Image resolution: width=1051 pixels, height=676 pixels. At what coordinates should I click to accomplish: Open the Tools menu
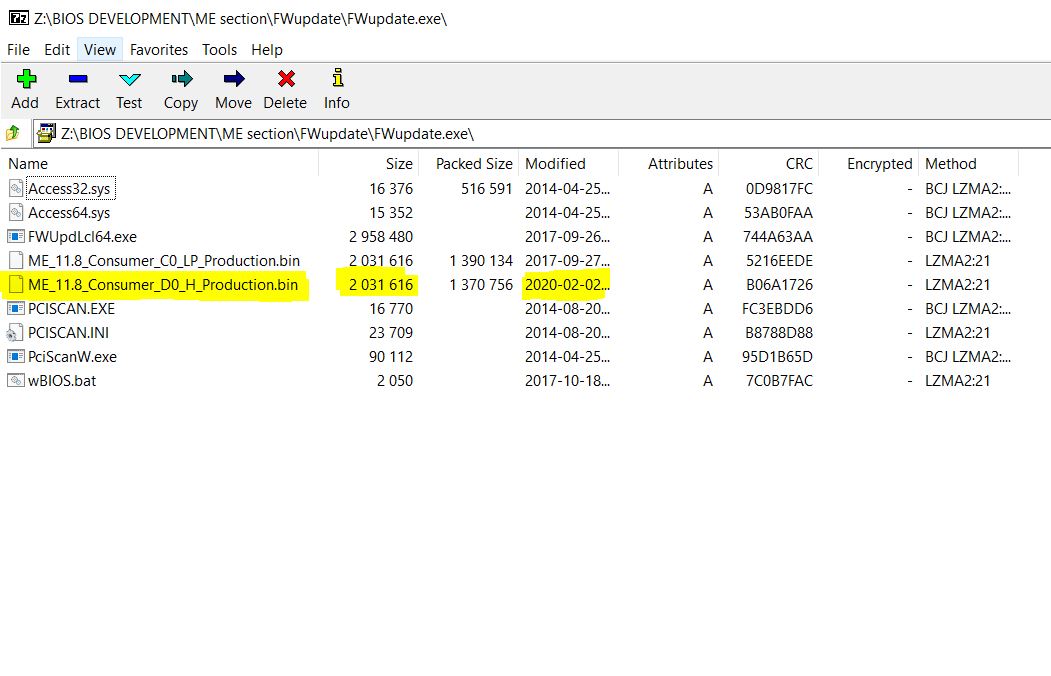coord(219,50)
